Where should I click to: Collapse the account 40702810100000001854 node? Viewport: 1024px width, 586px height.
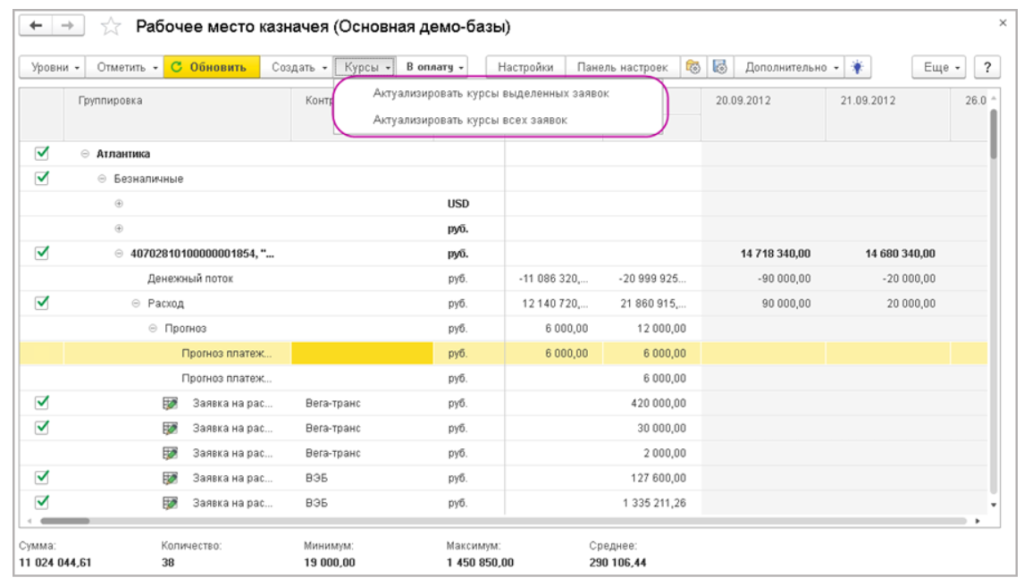click(119, 253)
